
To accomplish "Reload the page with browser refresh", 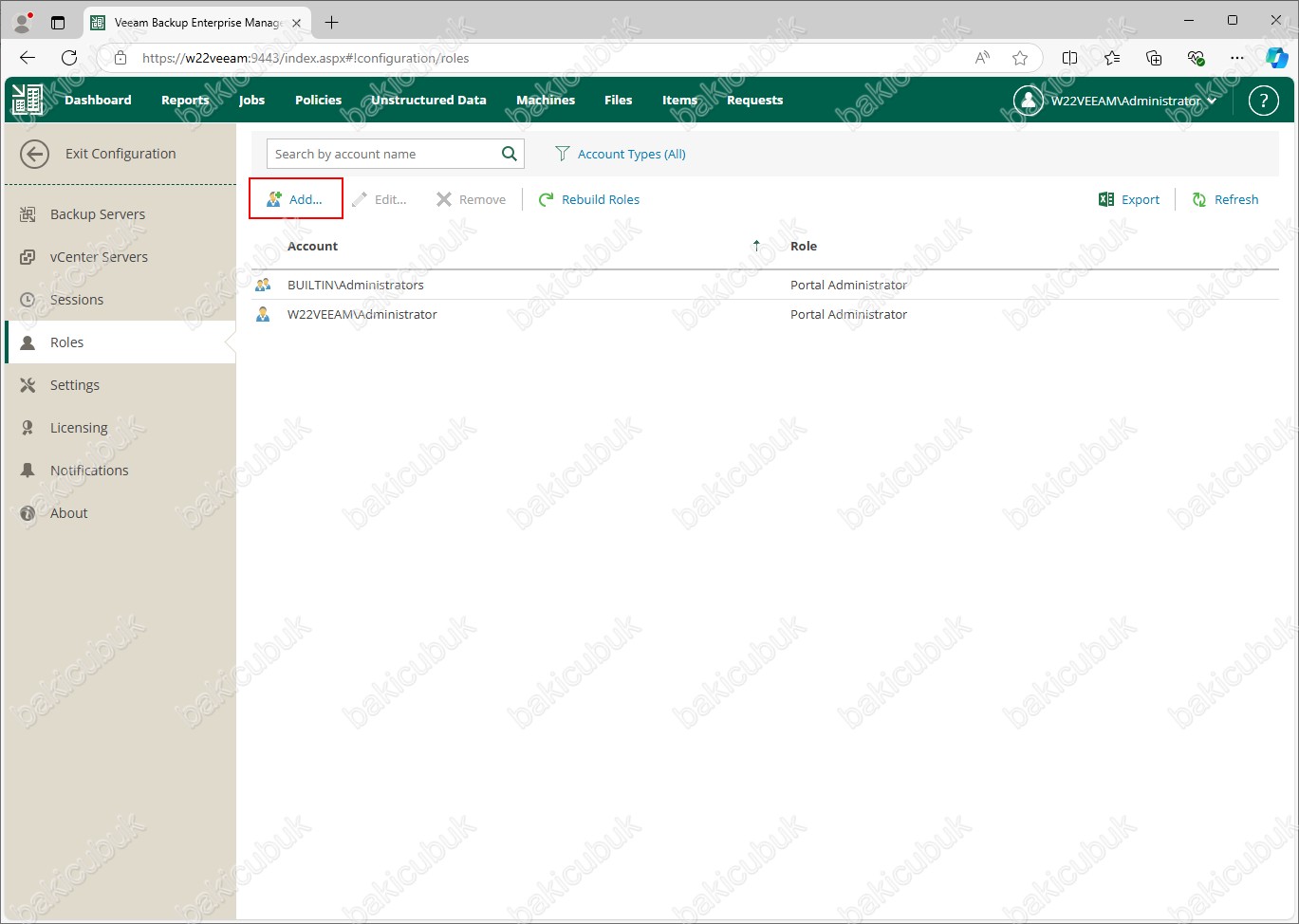I will [x=69, y=58].
